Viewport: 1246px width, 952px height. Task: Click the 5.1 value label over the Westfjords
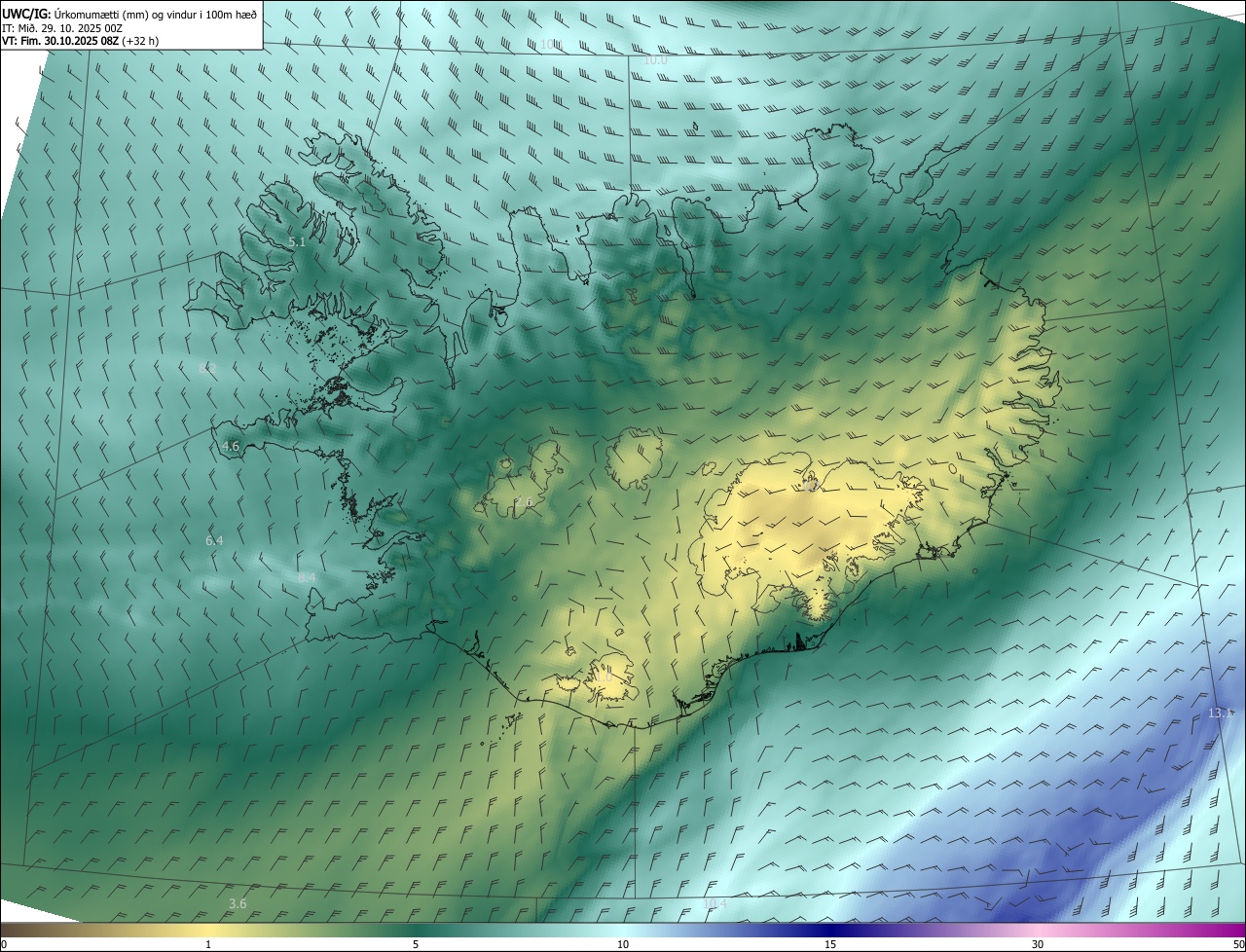coord(297,241)
